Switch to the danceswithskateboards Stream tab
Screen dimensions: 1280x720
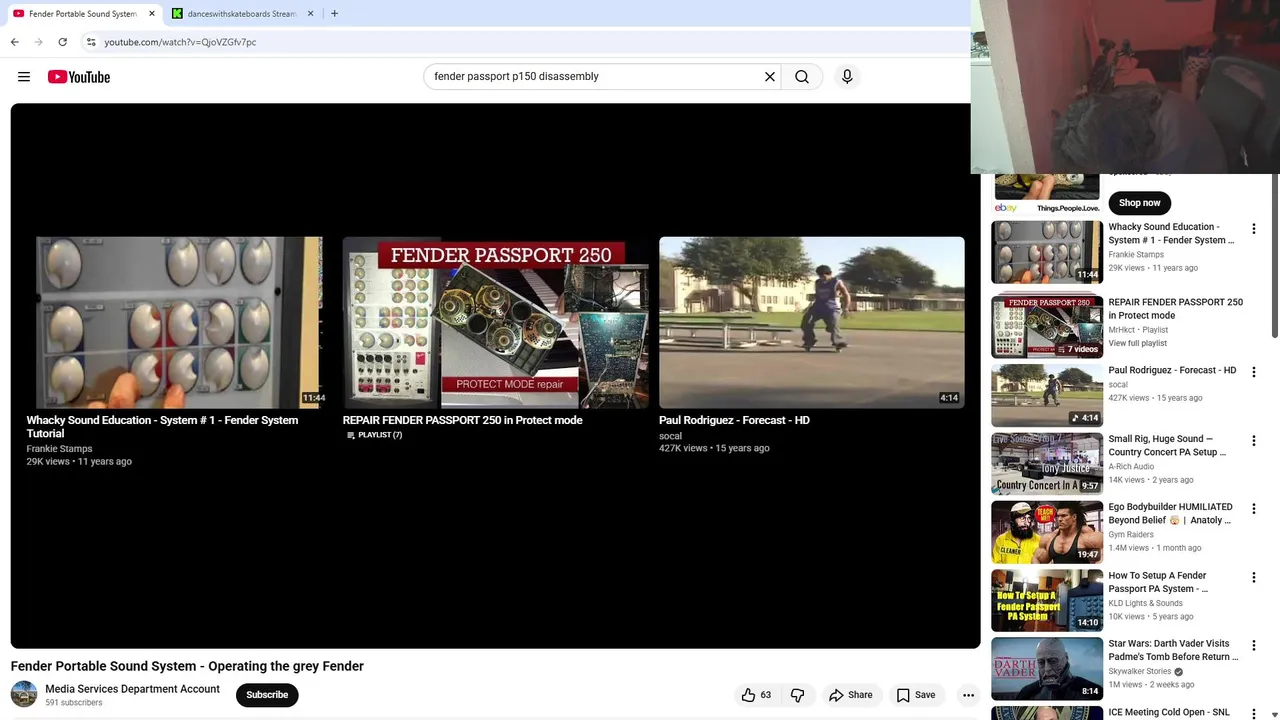tap(242, 14)
